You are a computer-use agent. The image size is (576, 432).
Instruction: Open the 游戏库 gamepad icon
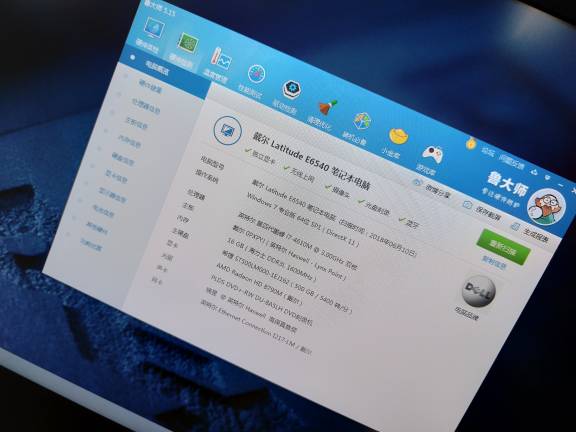[x=432, y=154]
